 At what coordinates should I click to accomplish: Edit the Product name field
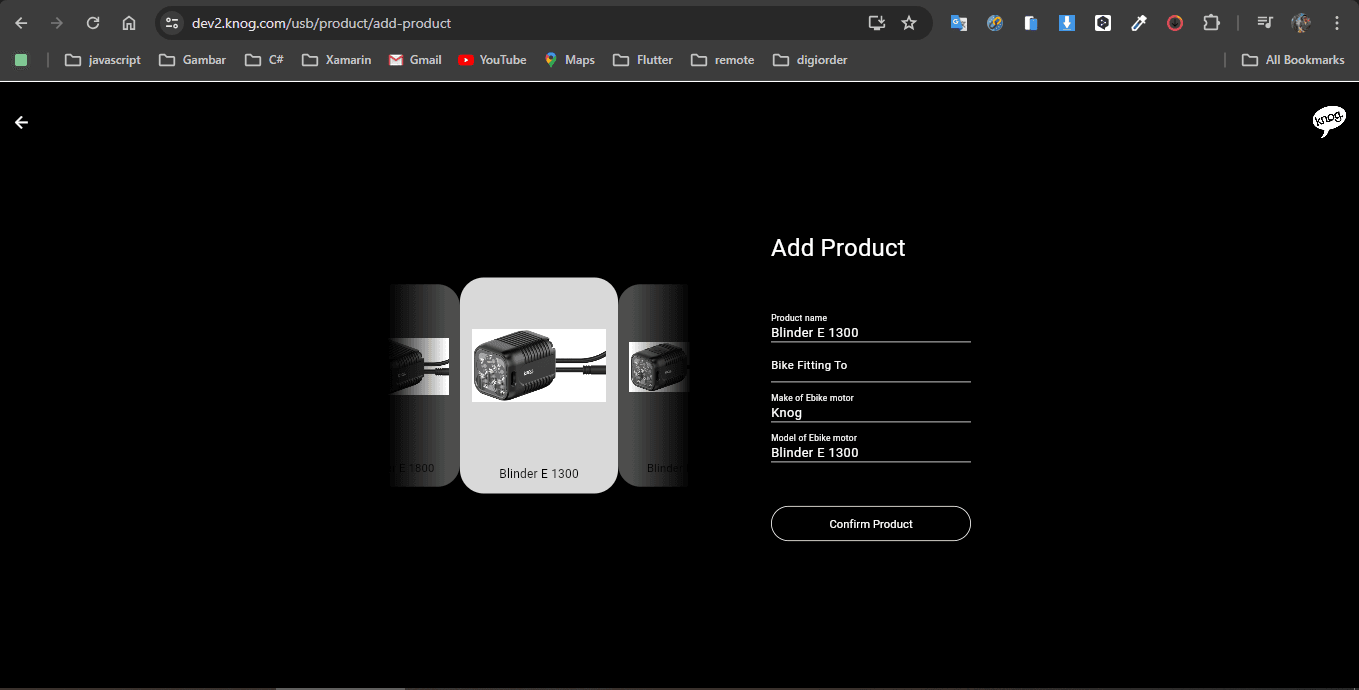(871, 327)
